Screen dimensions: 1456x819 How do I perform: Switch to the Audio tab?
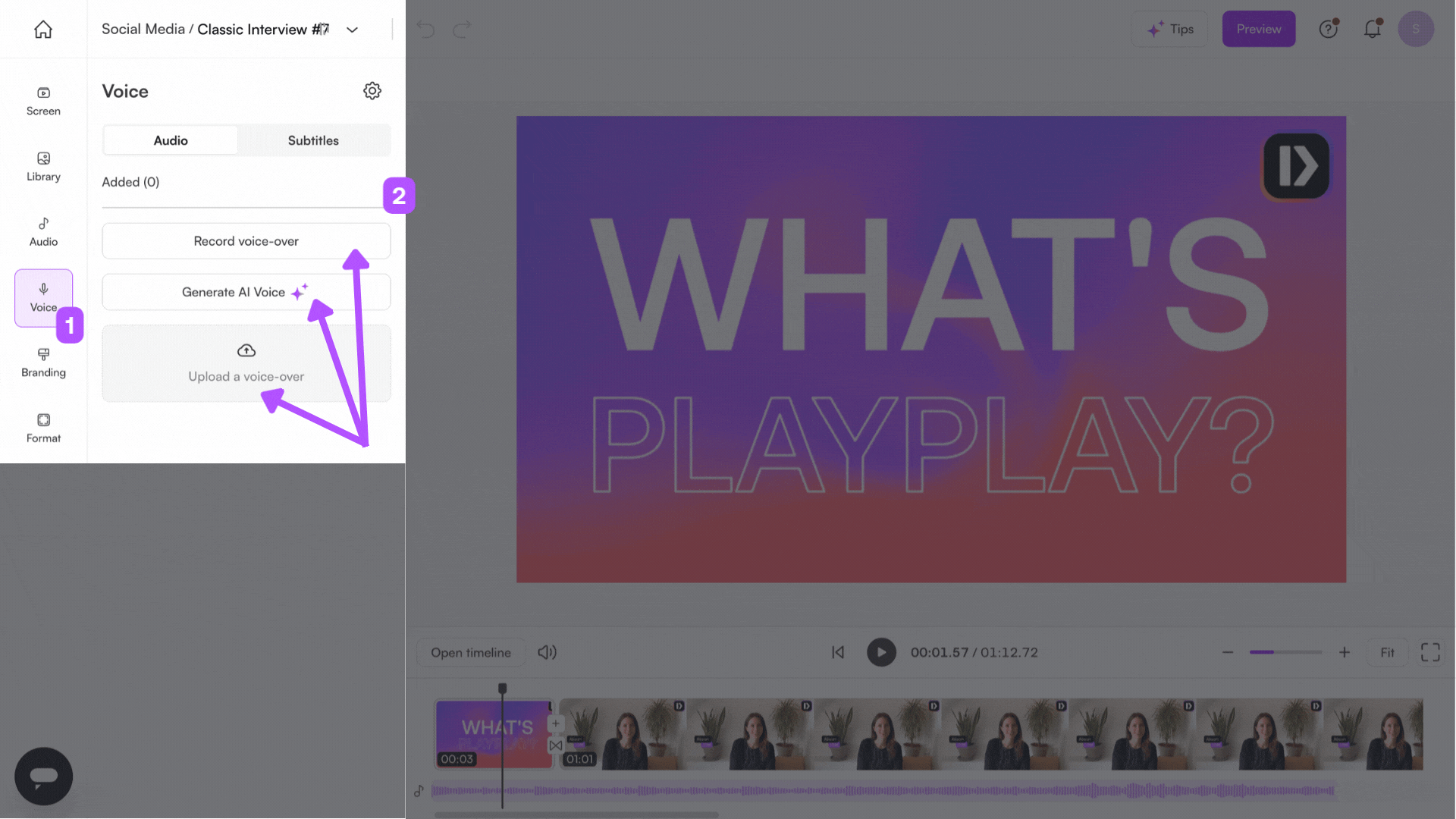[x=171, y=140]
